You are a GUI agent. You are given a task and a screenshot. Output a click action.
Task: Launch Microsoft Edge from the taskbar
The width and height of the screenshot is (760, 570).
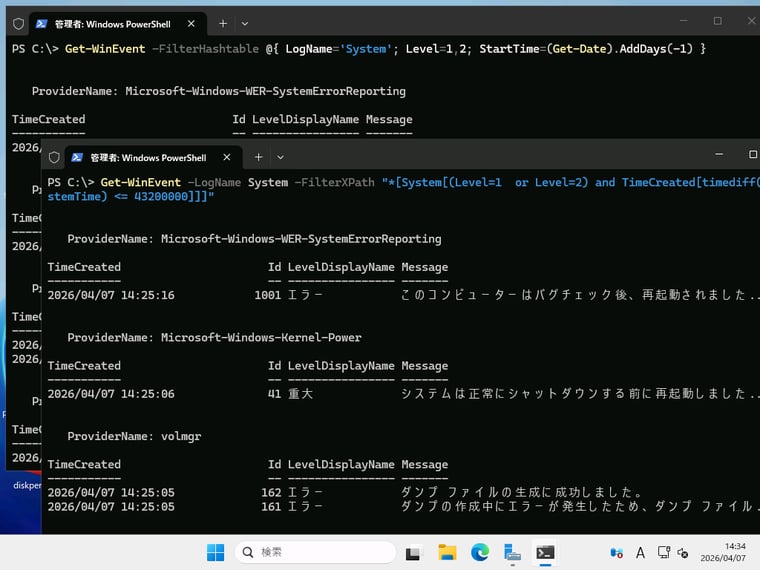click(x=480, y=552)
